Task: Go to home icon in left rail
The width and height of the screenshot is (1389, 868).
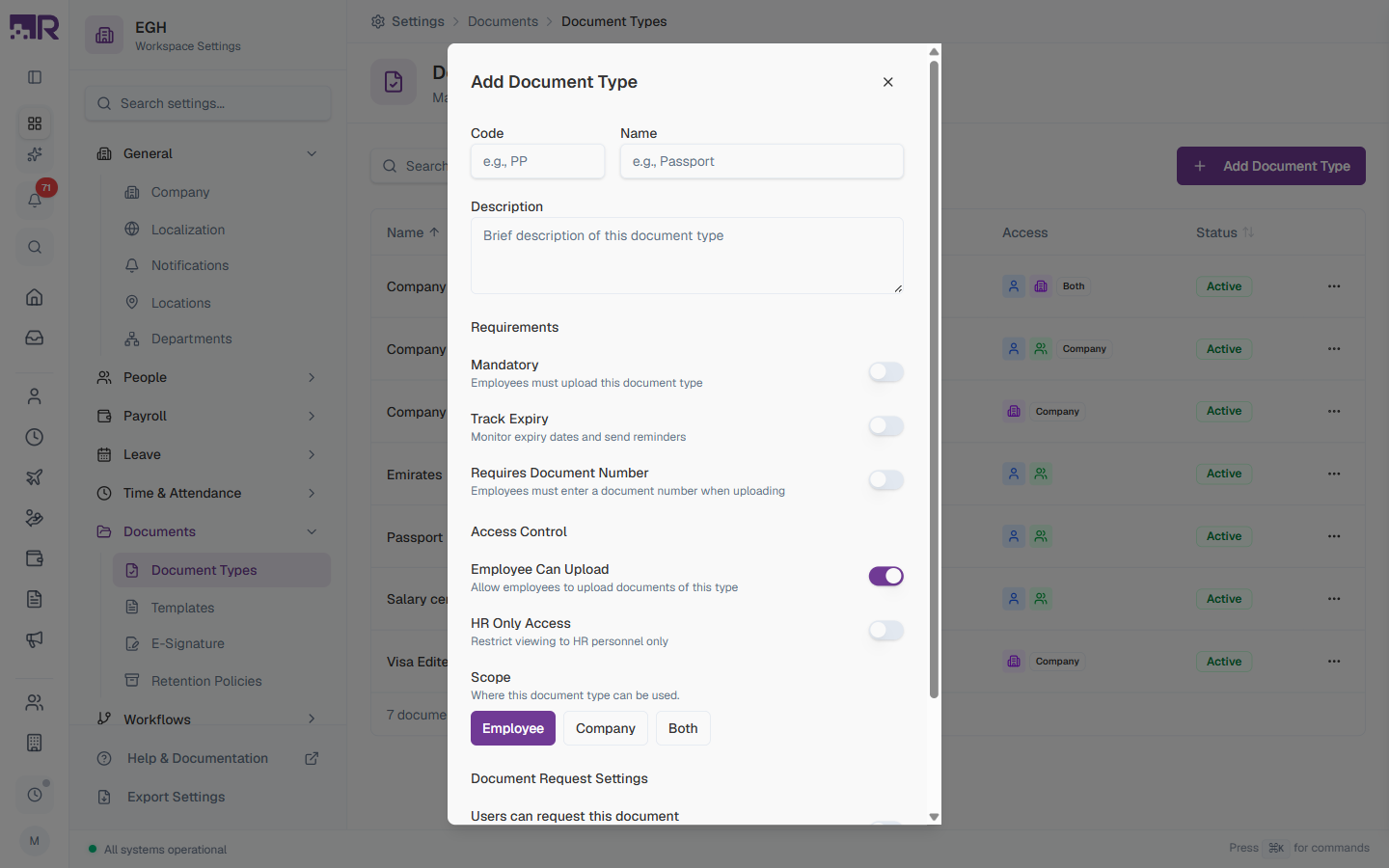Action: point(35,297)
